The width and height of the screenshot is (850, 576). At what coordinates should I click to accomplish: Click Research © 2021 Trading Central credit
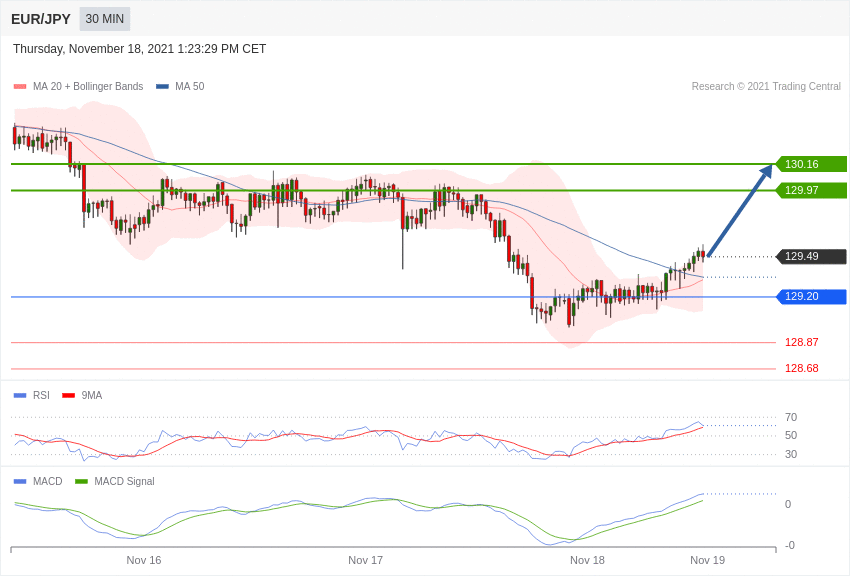(766, 86)
